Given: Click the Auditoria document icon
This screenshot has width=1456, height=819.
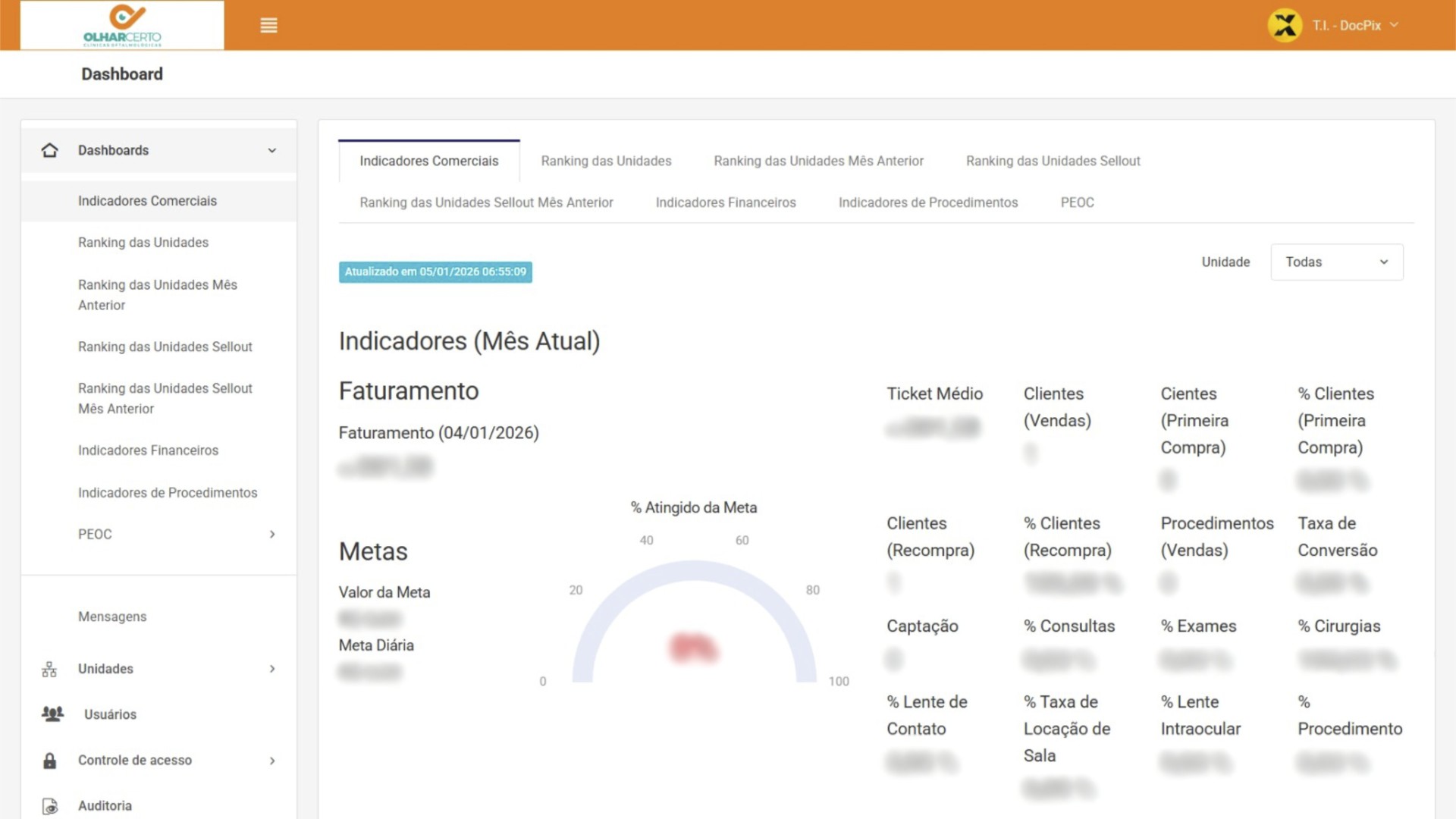Looking at the screenshot, I should [x=50, y=806].
